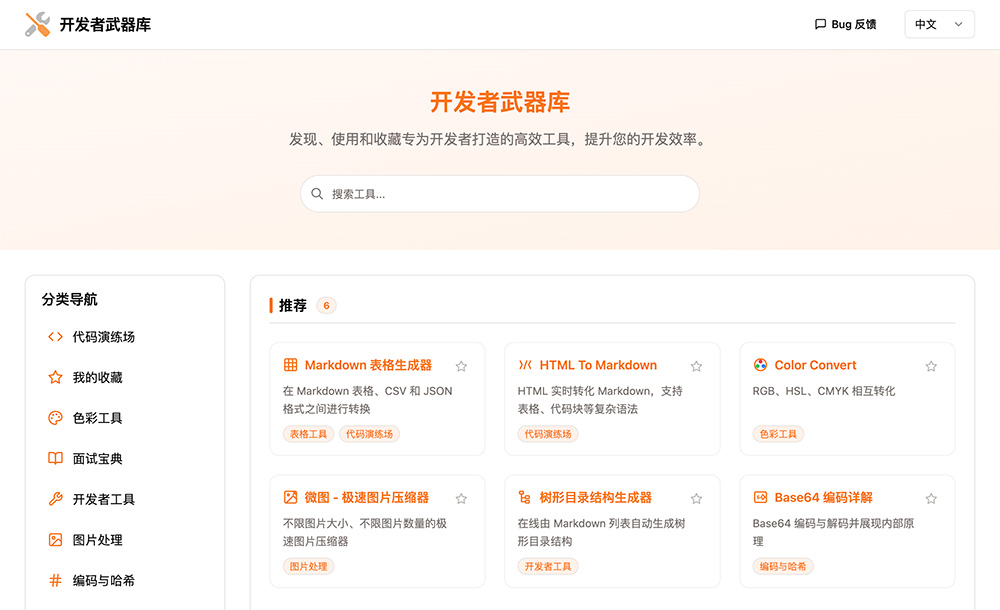Open the 中文 language dropdown
1000x610 pixels.
(939, 24)
